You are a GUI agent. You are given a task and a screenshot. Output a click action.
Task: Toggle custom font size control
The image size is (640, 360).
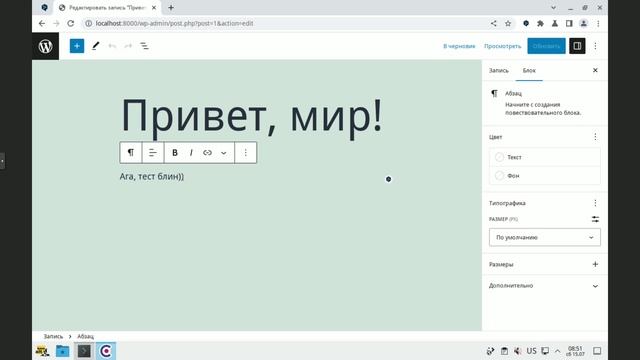pos(595,219)
